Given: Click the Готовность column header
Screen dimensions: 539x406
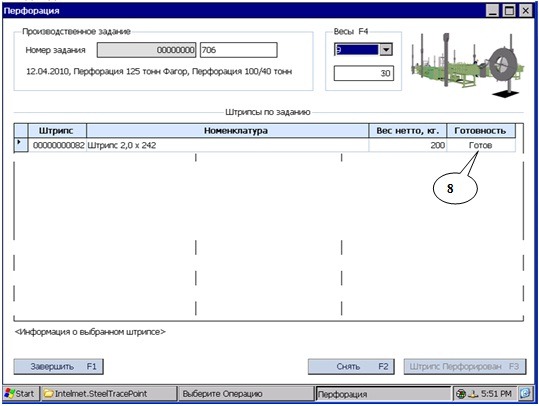Looking at the screenshot, I should pos(481,131).
